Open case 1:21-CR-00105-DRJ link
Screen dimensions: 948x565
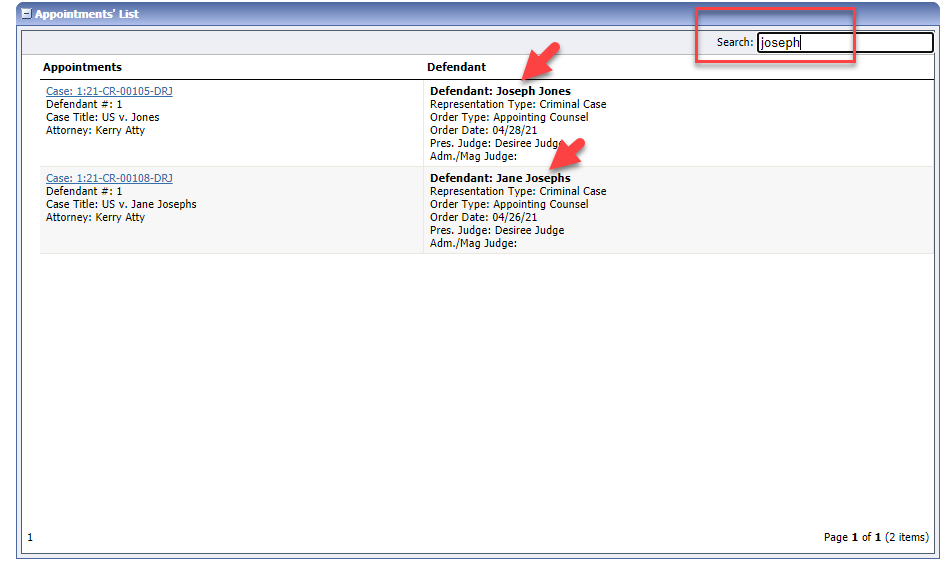tap(109, 91)
